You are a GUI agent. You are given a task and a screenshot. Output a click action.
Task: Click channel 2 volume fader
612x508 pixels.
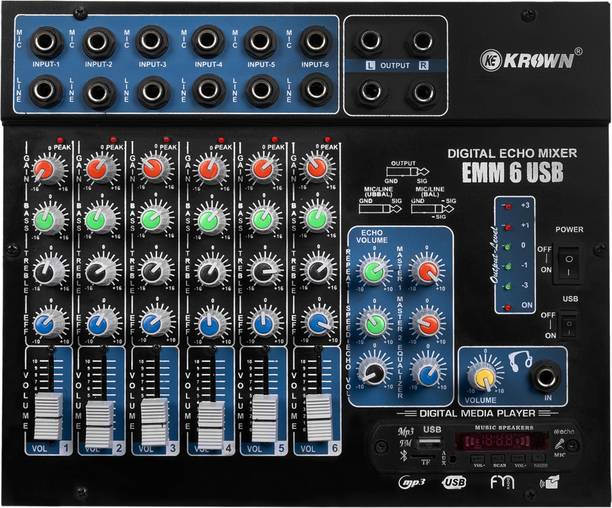click(100, 424)
